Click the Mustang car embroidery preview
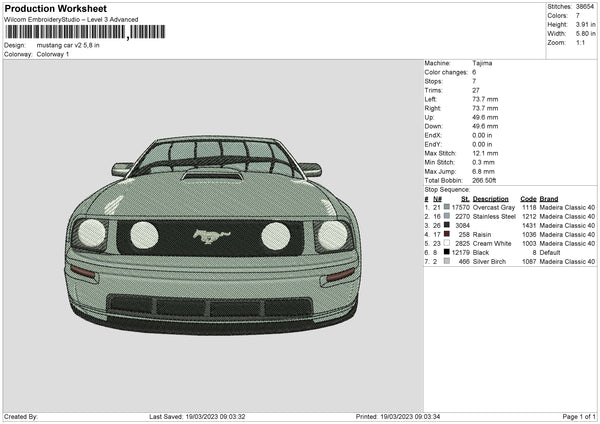 (x=213, y=235)
